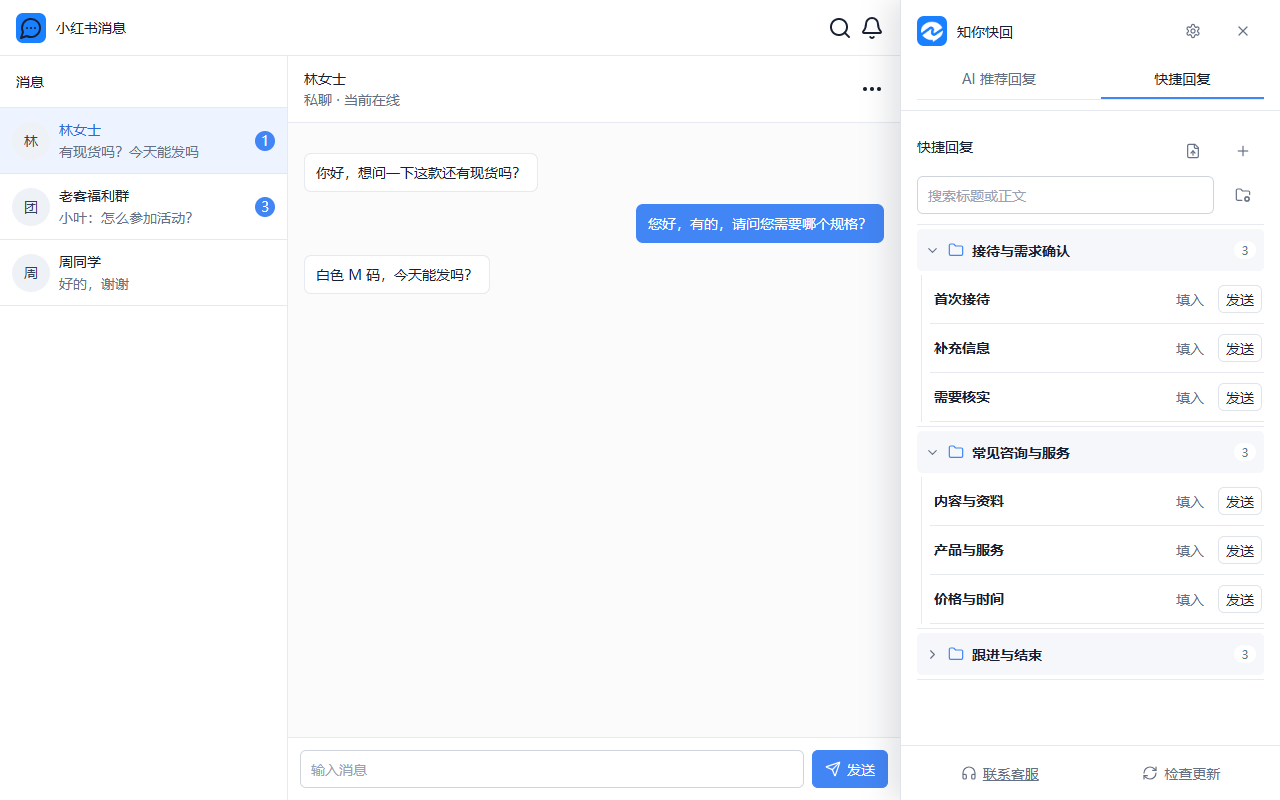Select the 价格与时间 reply title
This screenshot has width=1280, height=800.
[969, 599]
